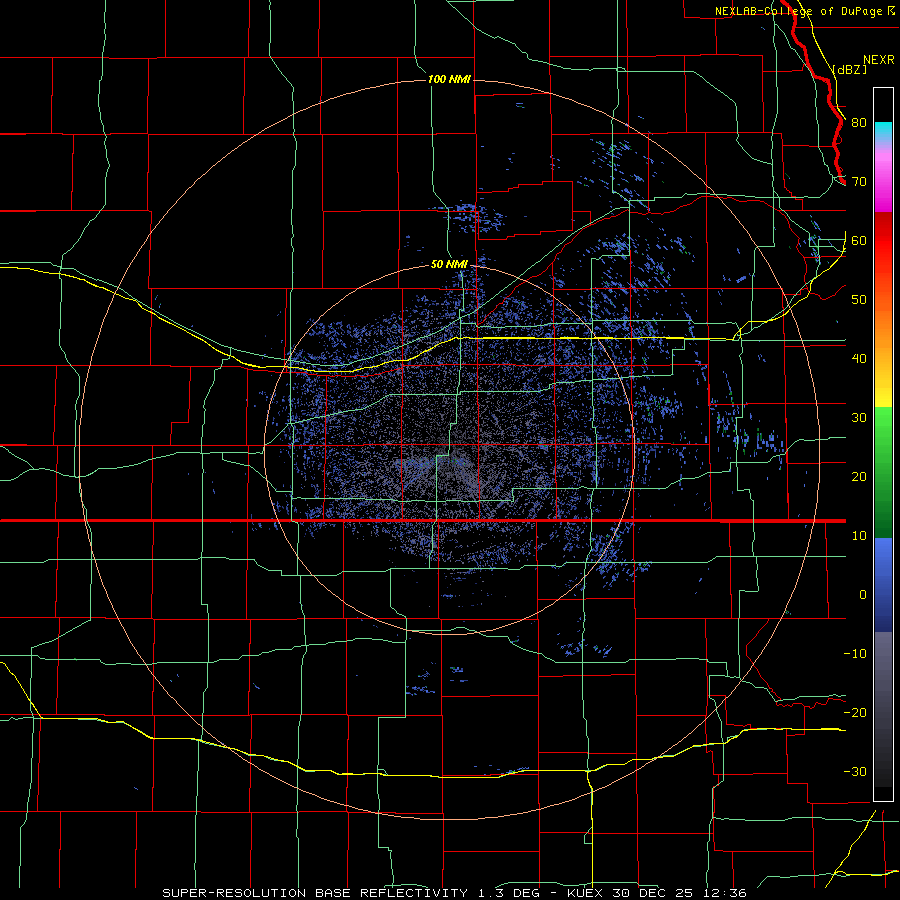Click the green segment of the color bar
900x900 pixels.
pos(883,472)
